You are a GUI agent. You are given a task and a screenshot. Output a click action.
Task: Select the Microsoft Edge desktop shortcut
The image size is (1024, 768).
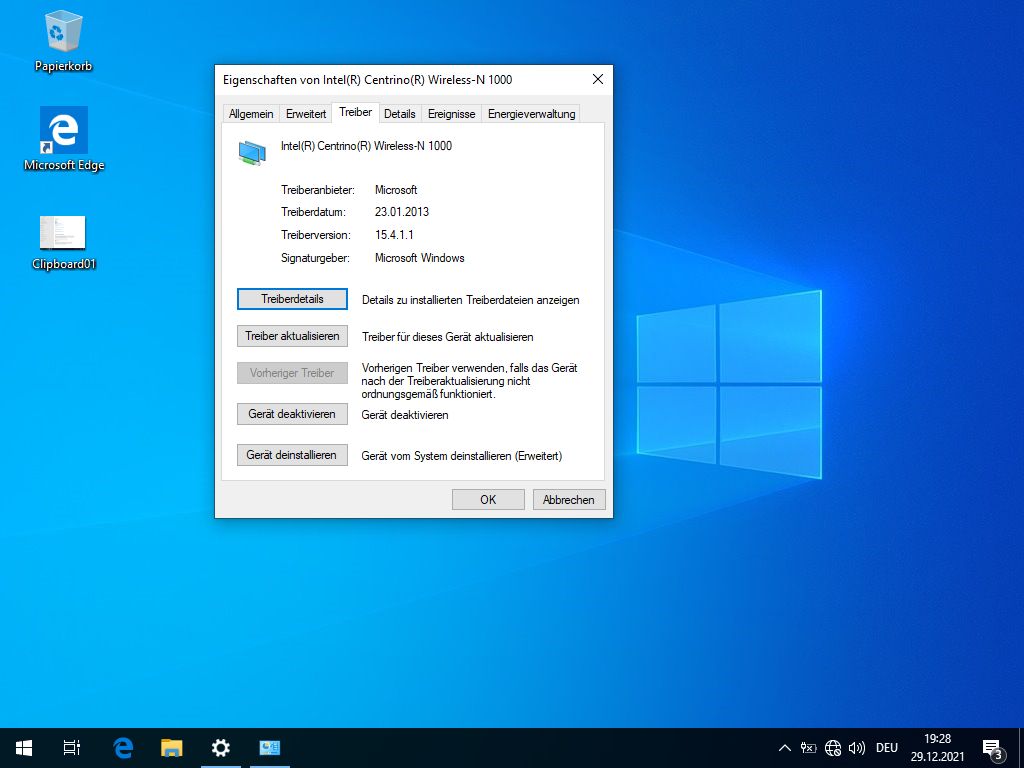click(64, 139)
